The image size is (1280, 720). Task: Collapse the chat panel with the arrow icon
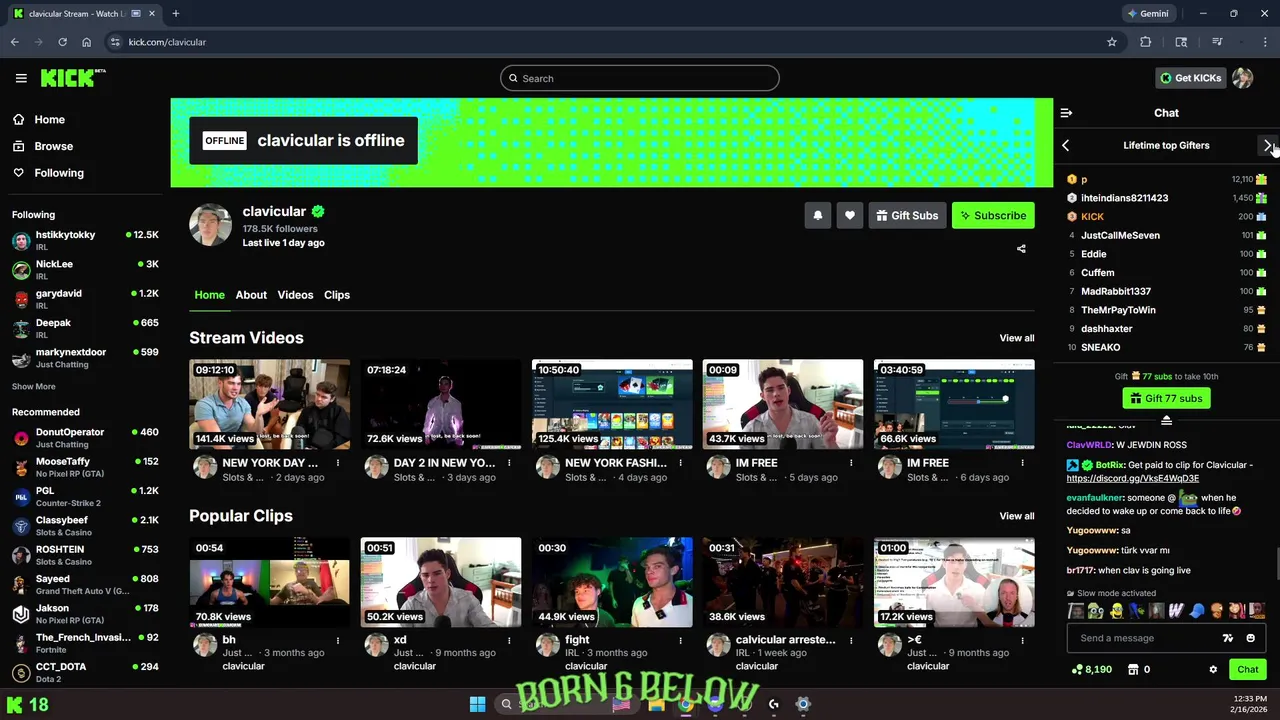[1066, 113]
